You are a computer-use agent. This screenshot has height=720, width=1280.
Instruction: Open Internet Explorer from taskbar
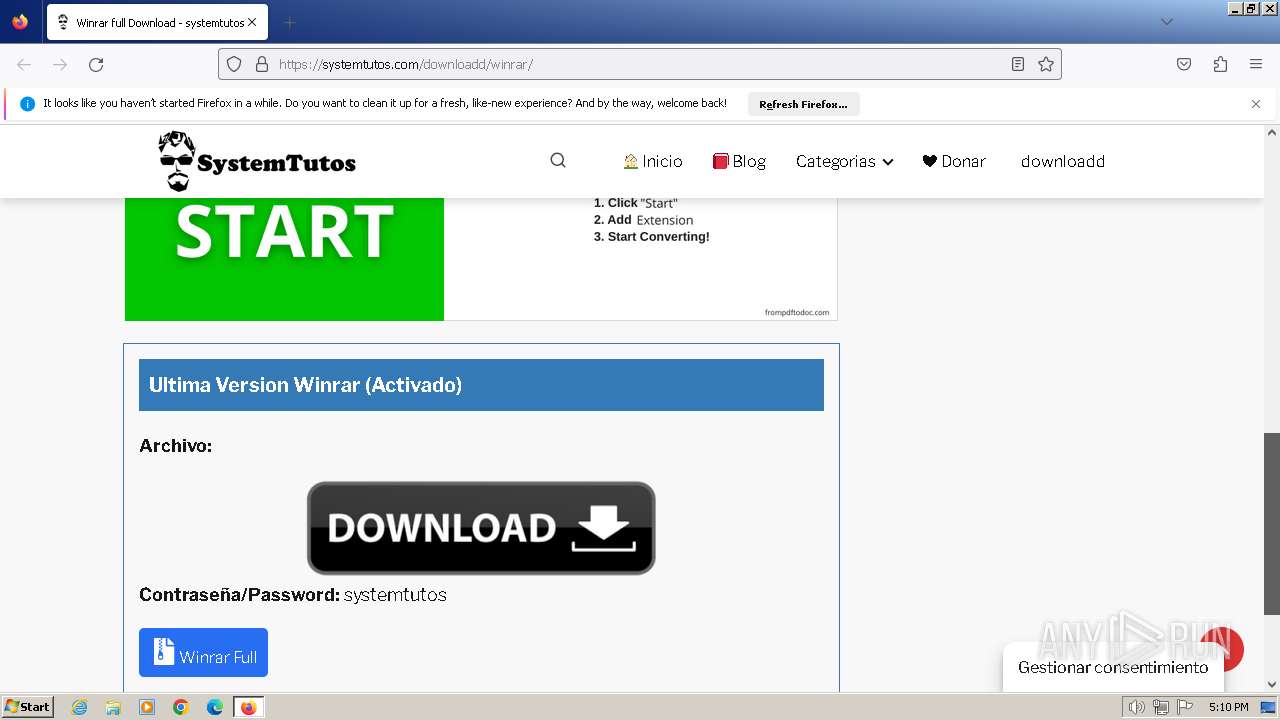click(79, 707)
